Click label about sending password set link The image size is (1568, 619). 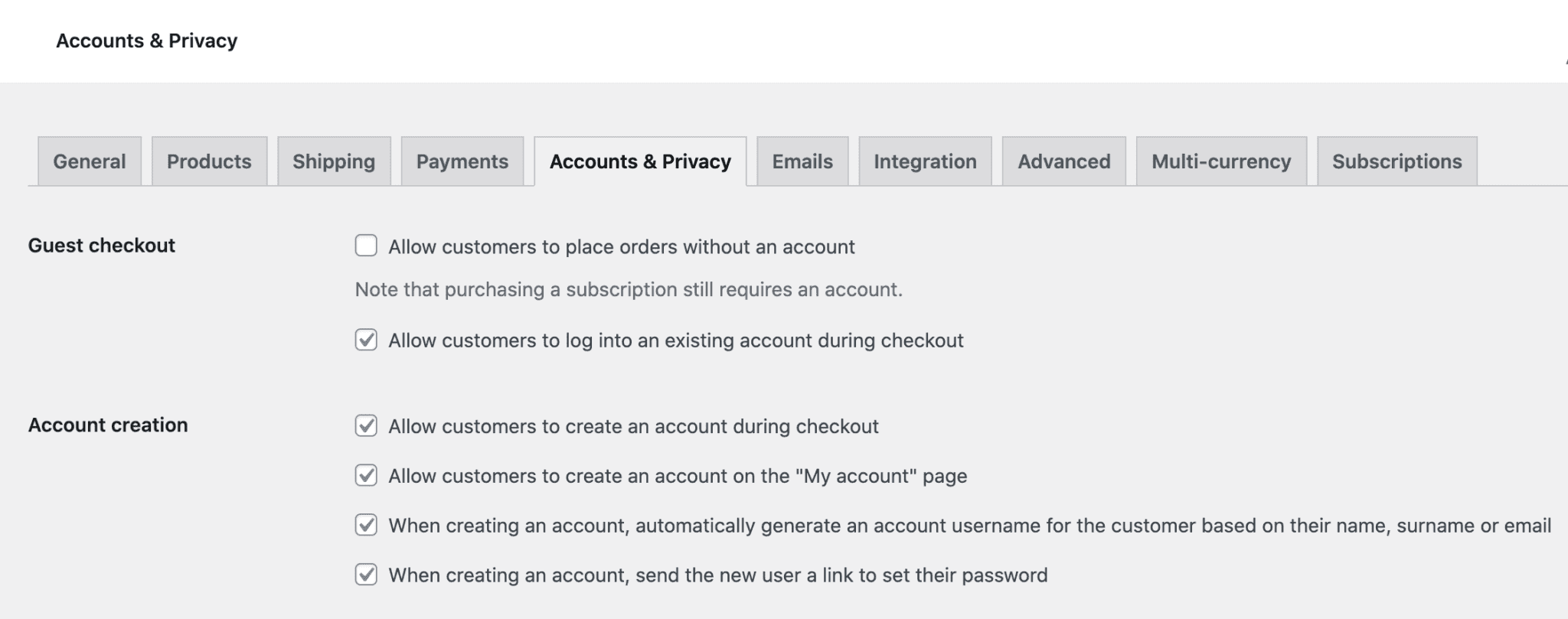718,575
